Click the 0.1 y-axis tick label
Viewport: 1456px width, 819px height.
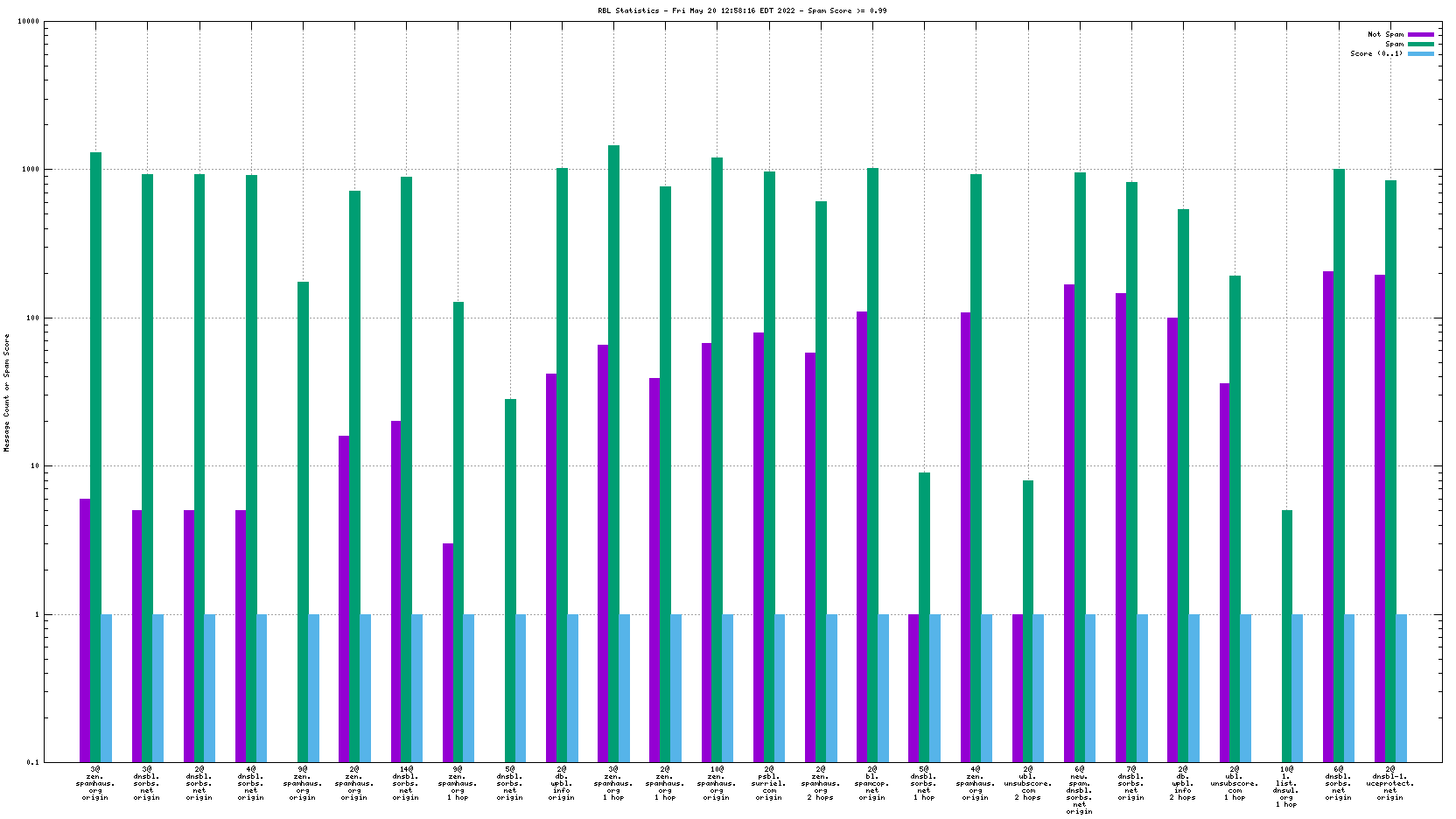tap(32, 763)
